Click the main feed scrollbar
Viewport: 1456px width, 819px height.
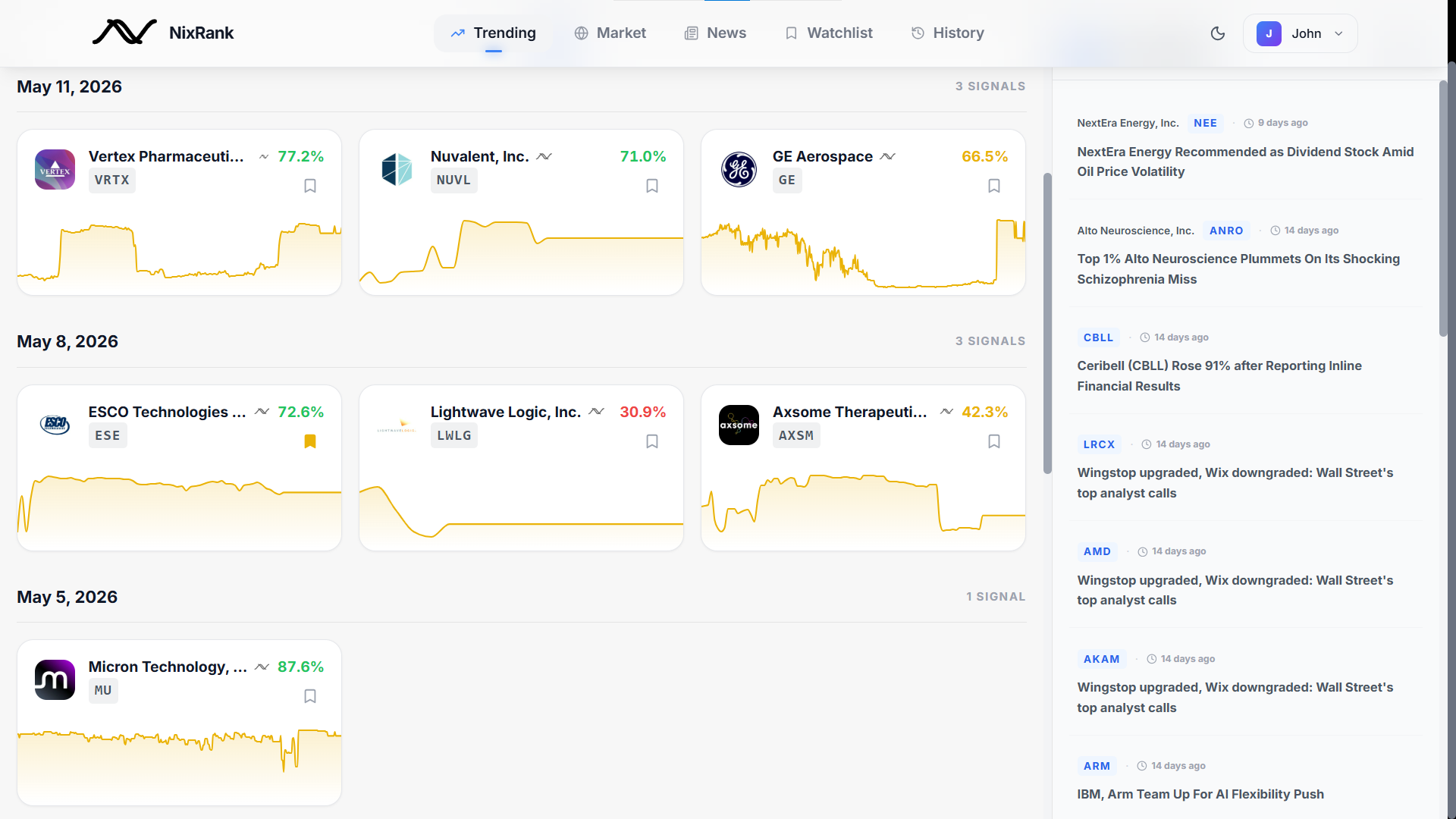point(1047,324)
